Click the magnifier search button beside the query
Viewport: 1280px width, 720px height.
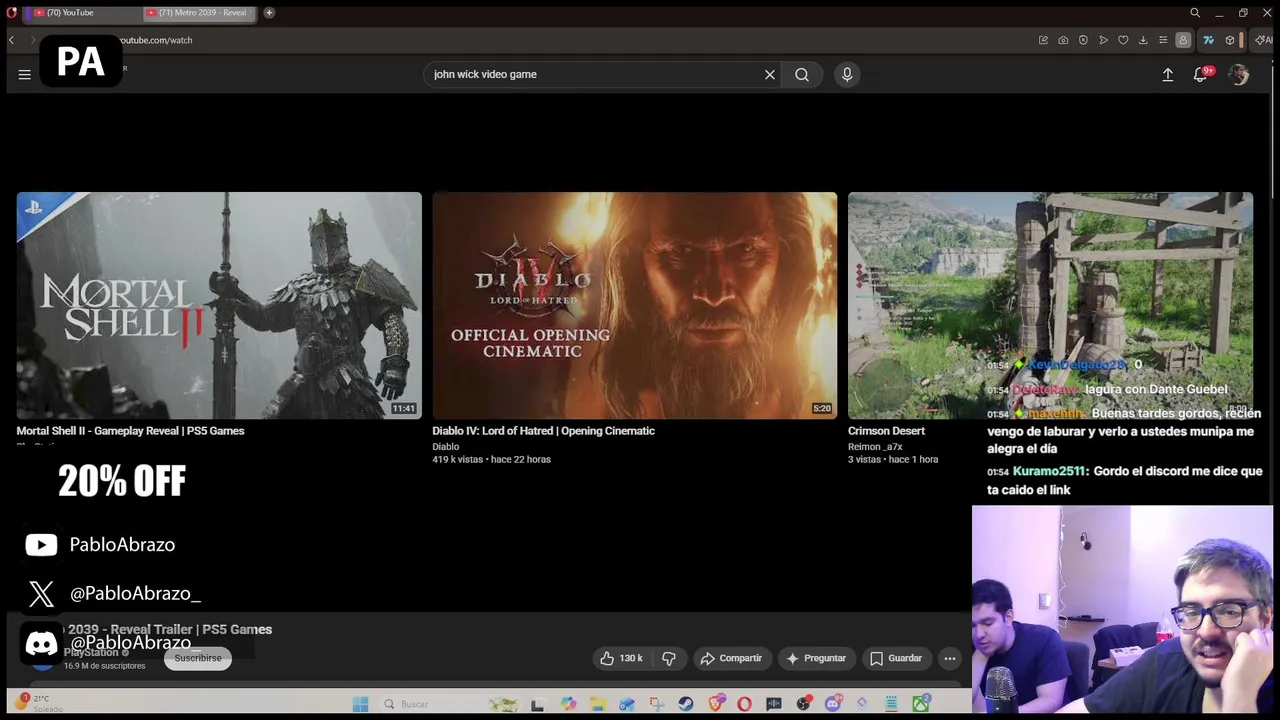click(802, 75)
